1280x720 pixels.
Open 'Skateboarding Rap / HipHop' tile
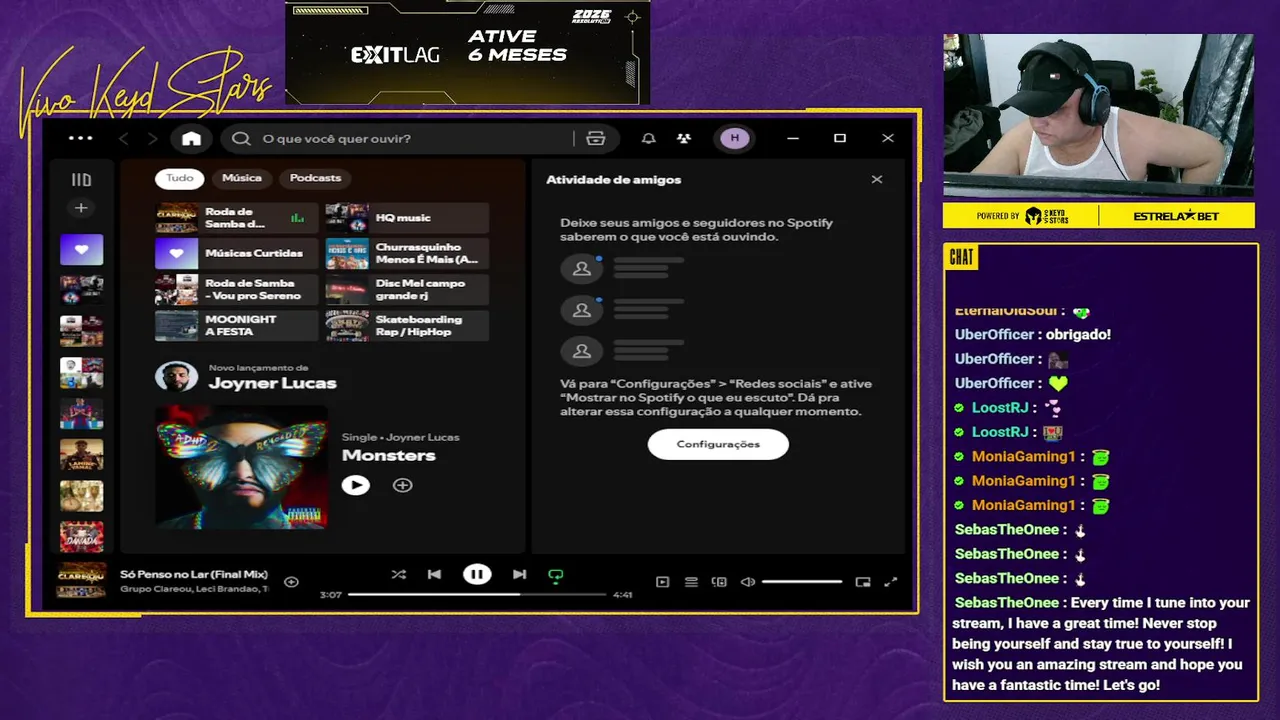407,326
